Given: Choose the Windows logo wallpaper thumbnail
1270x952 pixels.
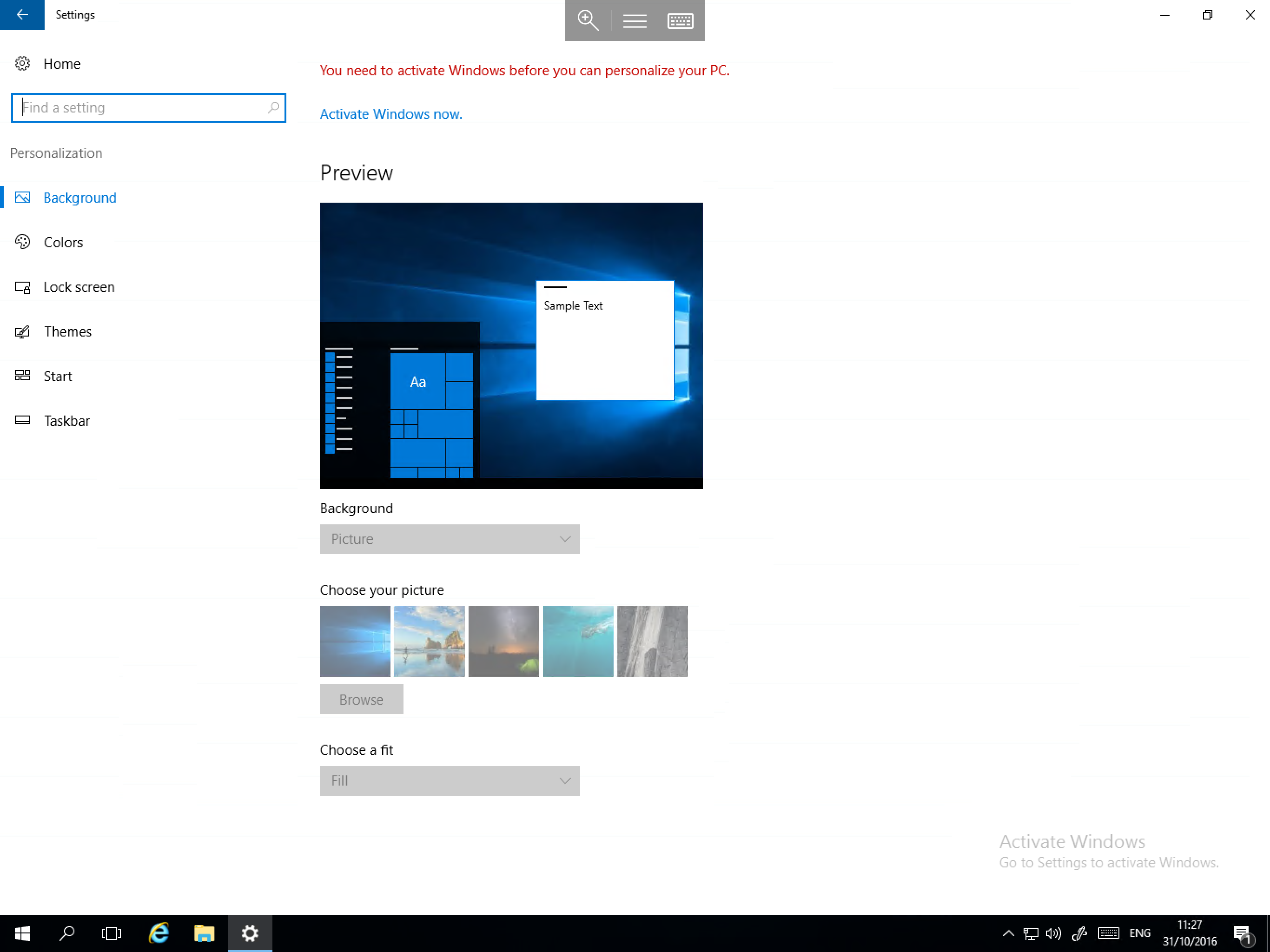Looking at the screenshot, I should click(355, 641).
